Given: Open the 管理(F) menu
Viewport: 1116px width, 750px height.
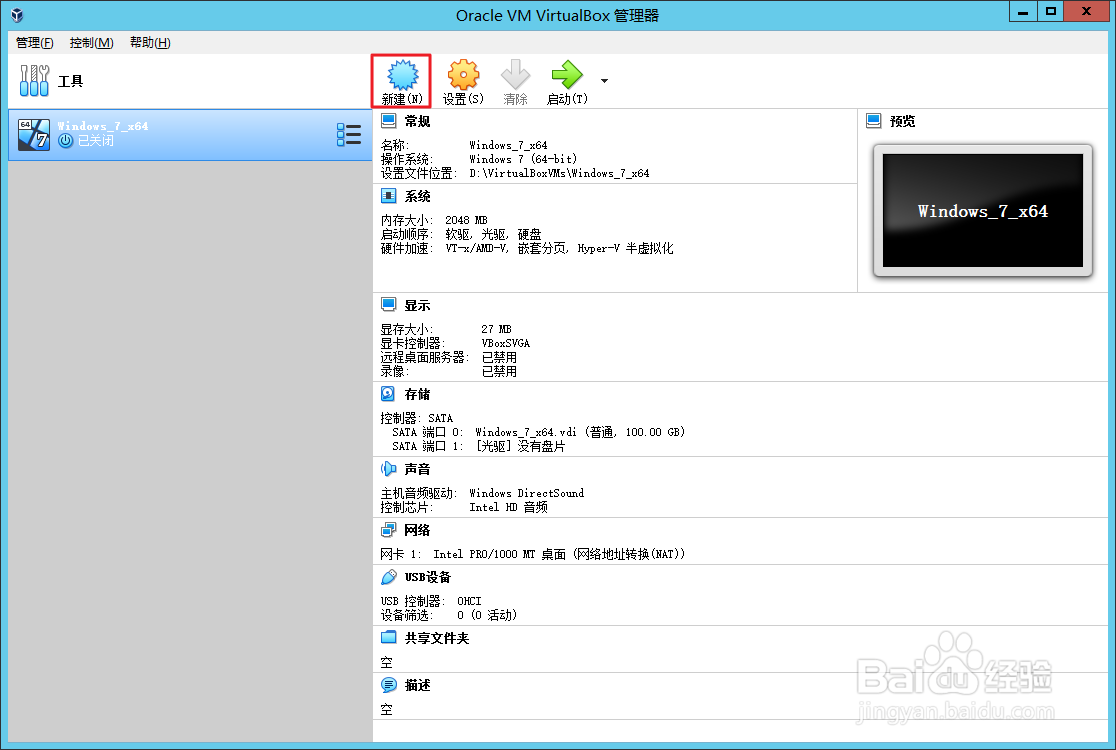Looking at the screenshot, I should click(35, 43).
